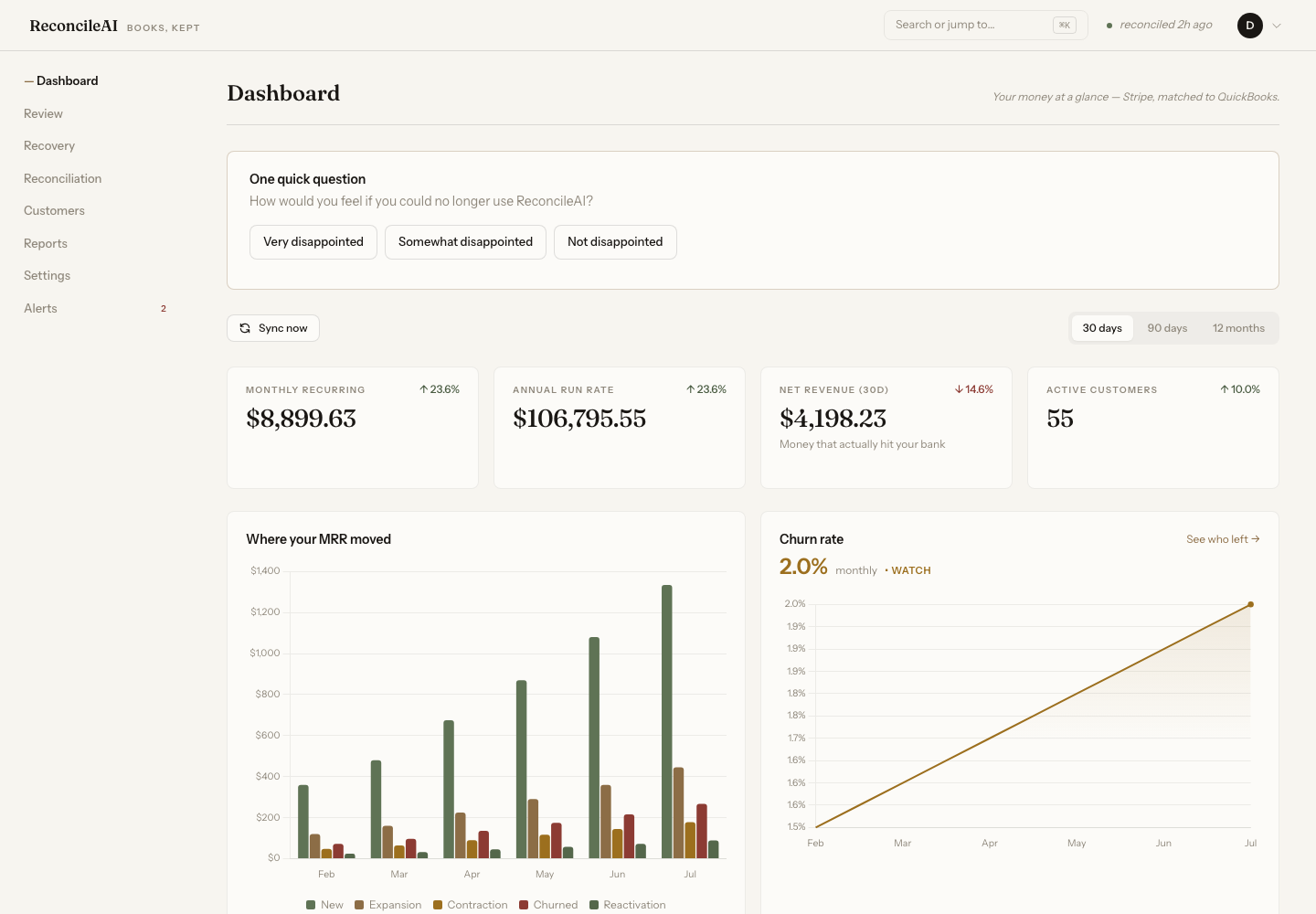This screenshot has height=914, width=1316.
Task: Open the Review page
Action: tap(43, 113)
